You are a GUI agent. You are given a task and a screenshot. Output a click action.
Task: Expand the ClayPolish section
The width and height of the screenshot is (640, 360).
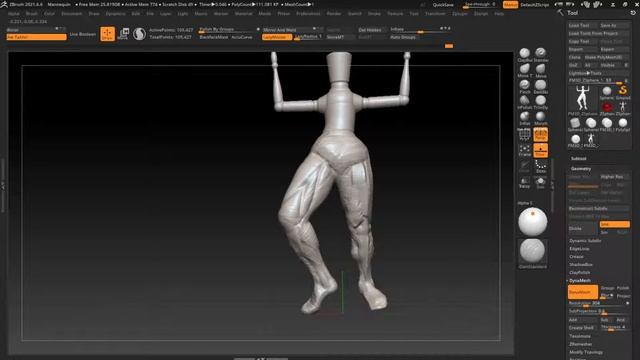[x=580, y=272]
